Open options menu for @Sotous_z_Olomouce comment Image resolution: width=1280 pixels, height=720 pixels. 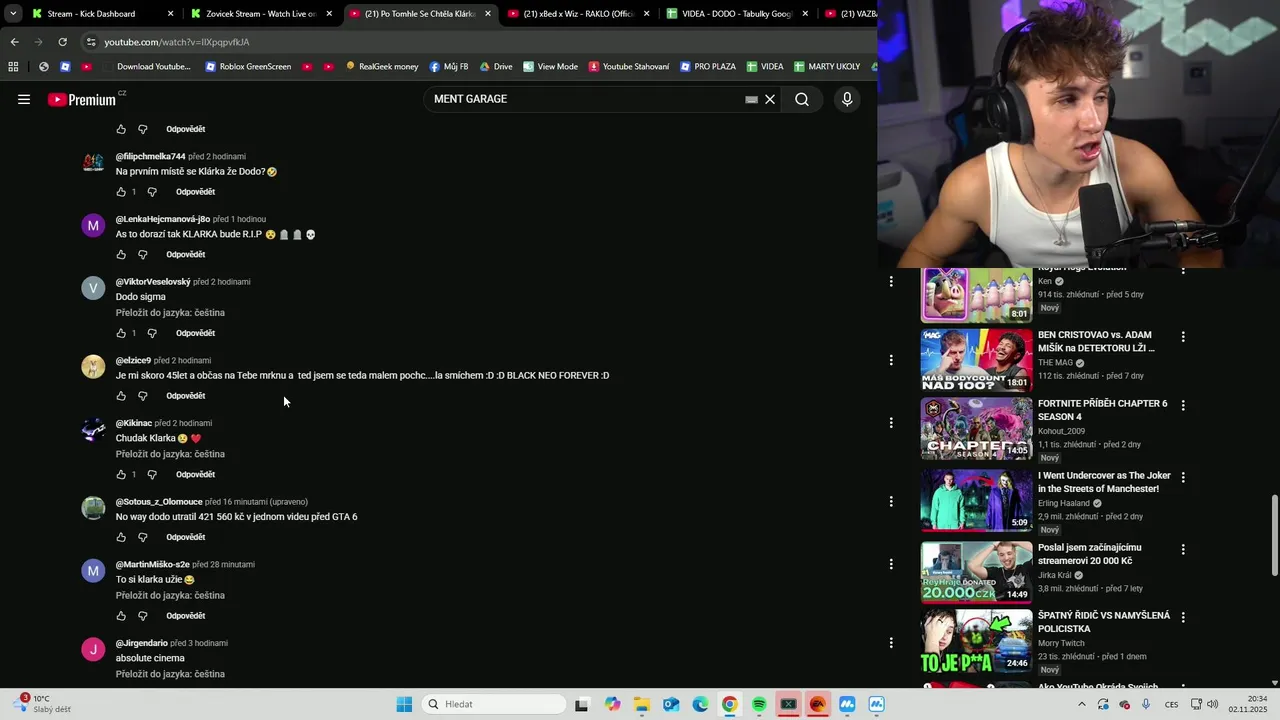pyautogui.click(x=891, y=502)
